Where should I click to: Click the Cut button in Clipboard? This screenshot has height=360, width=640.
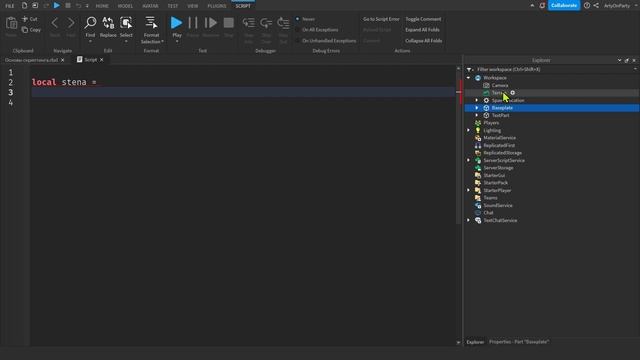coord(30,19)
